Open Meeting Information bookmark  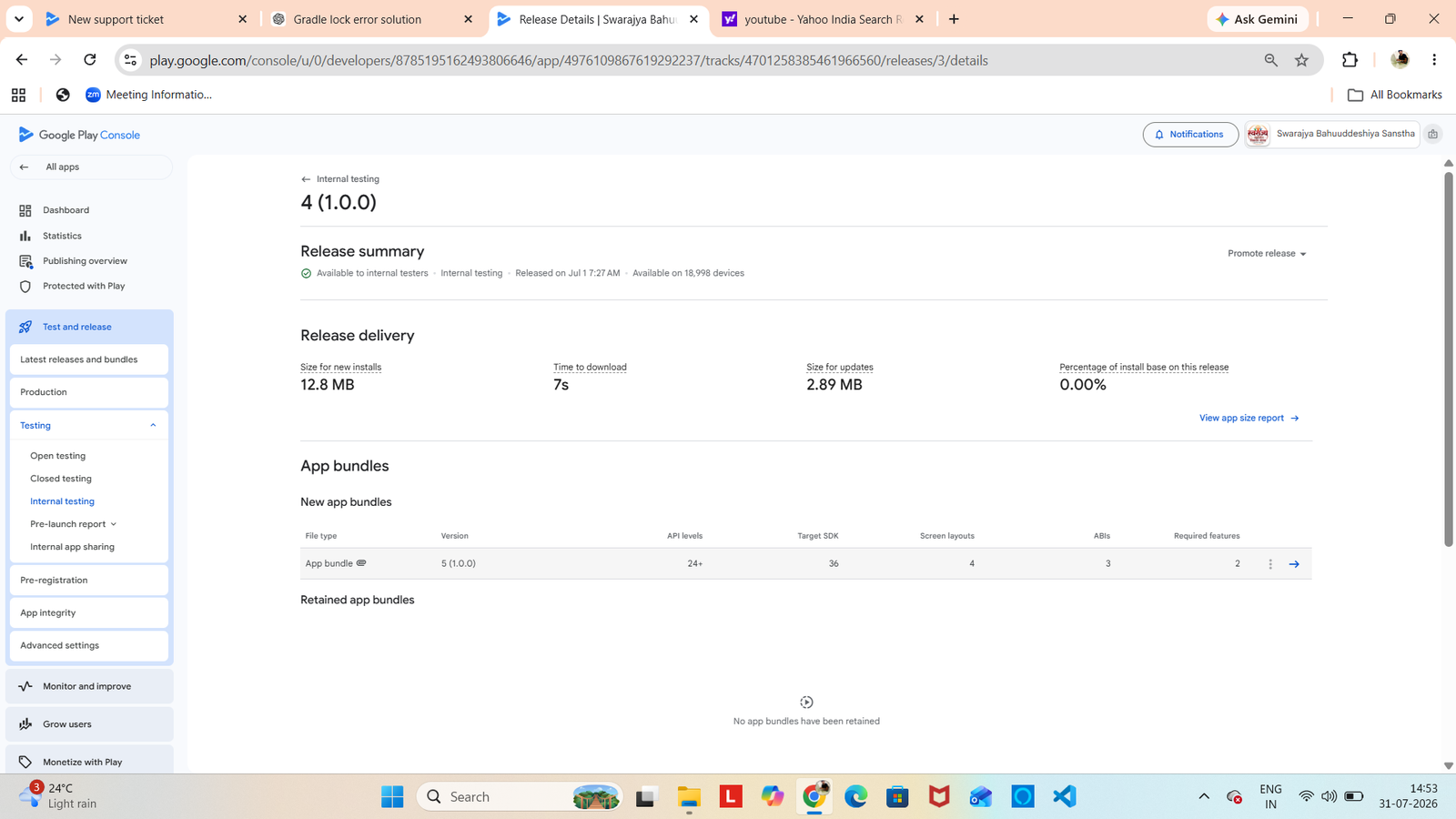click(x=148, y=95)
